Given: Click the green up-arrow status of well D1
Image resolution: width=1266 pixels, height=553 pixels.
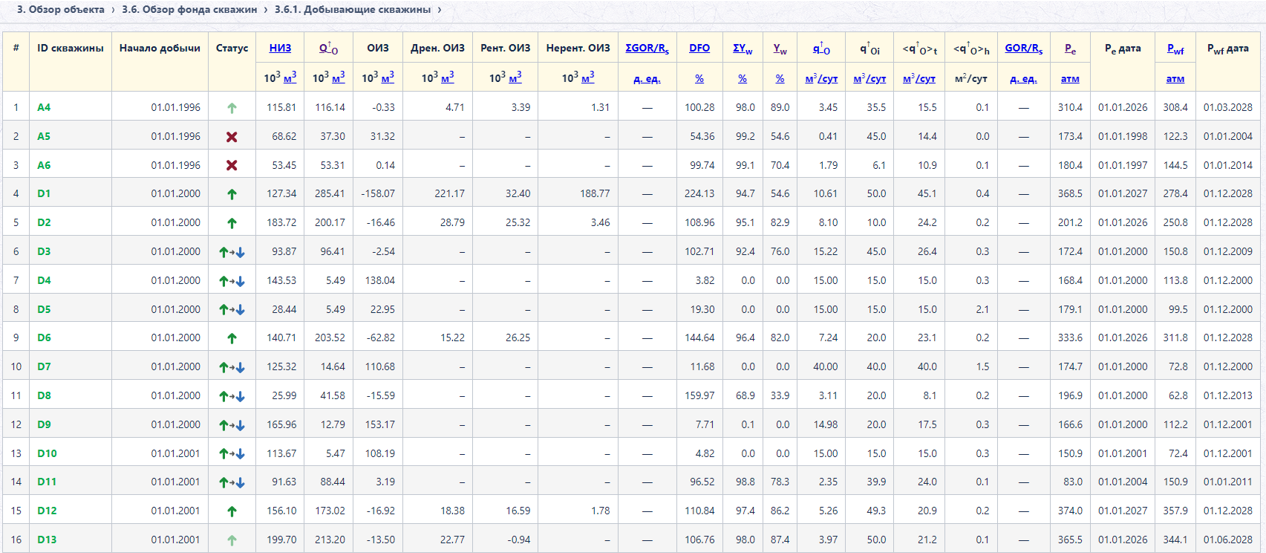Looking at the screenshot, I should [232, 194].
